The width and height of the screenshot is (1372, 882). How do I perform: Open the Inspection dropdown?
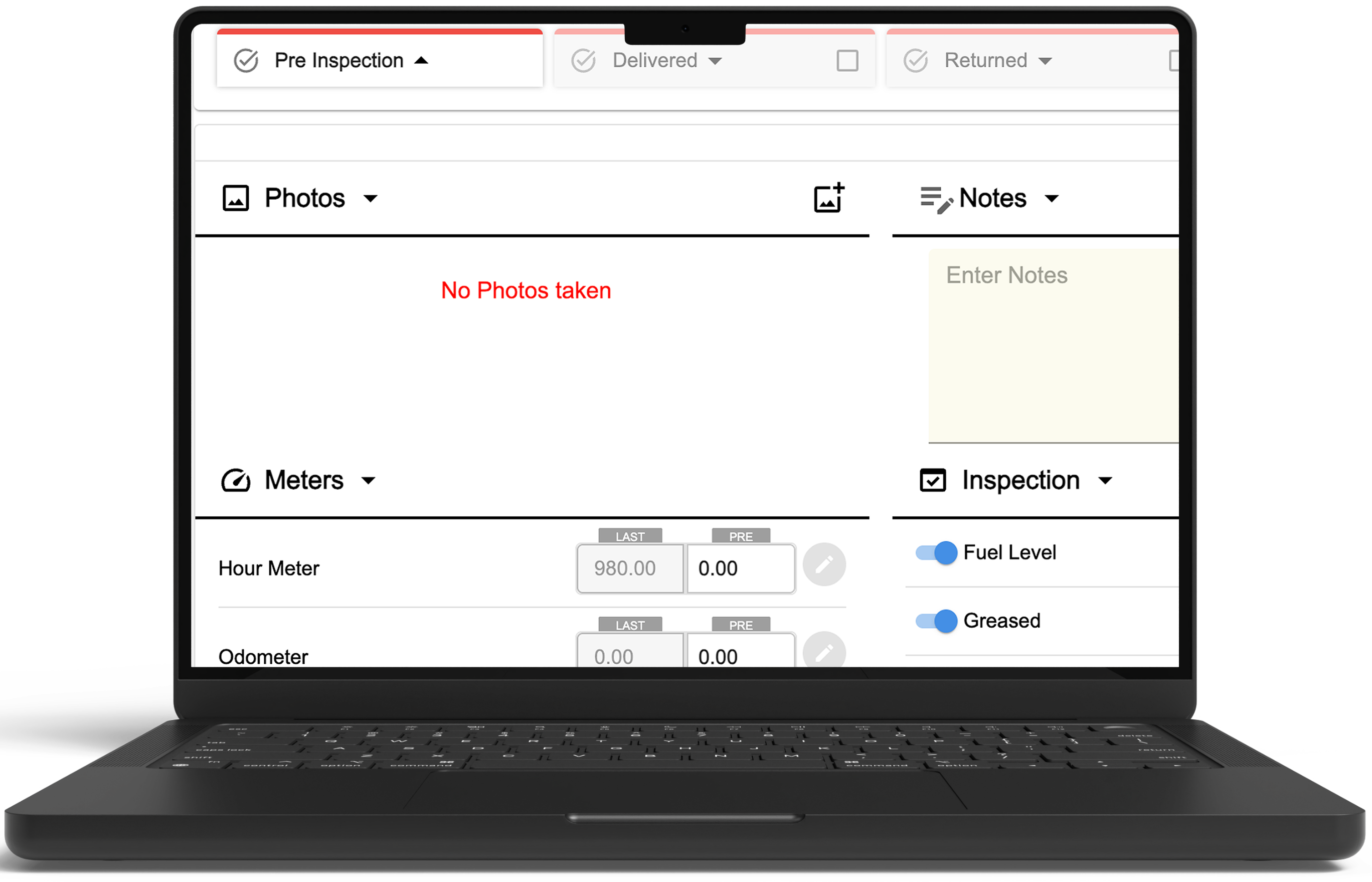pos(1106,481)
